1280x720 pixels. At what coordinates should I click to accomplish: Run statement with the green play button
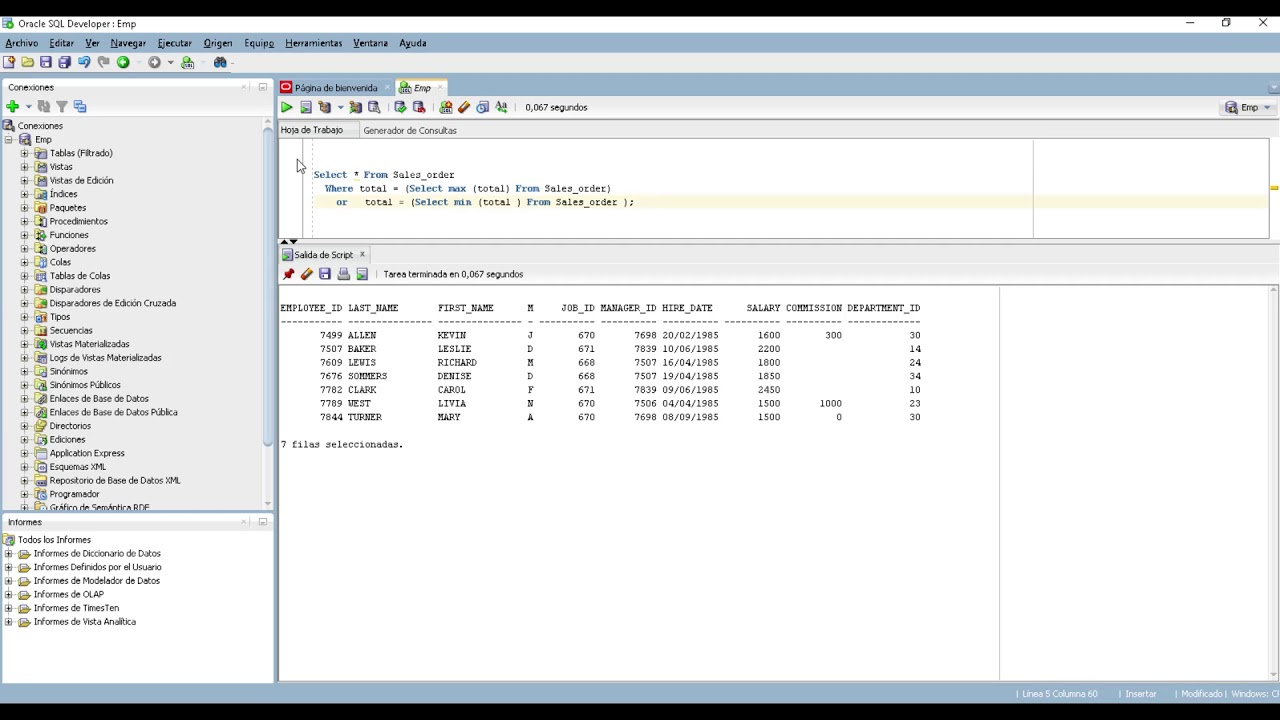pos(287,107)
